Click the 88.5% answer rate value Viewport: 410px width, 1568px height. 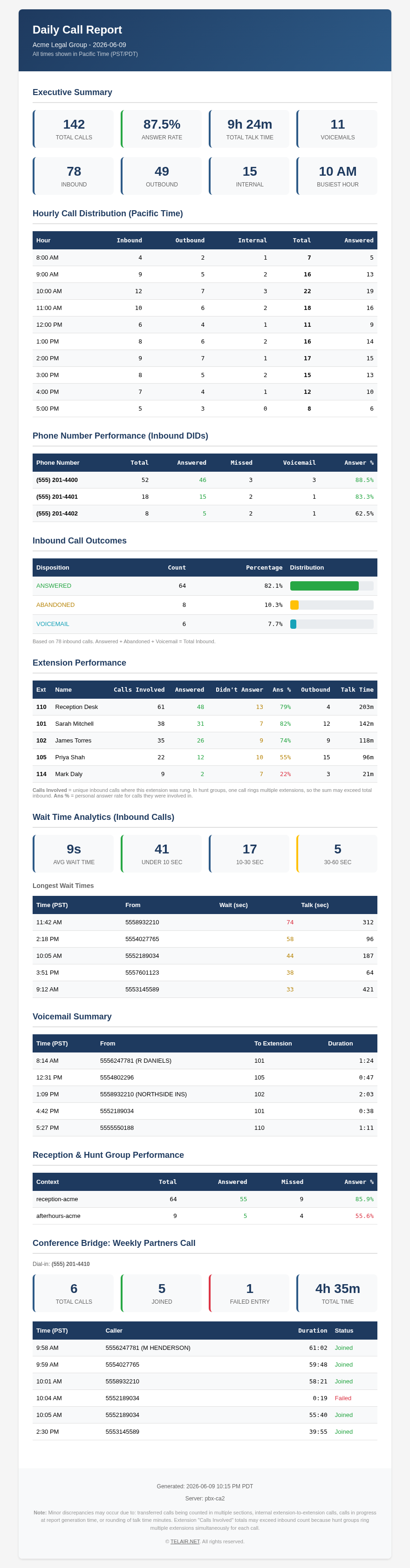pyautogui.click(x=364, y=480)
